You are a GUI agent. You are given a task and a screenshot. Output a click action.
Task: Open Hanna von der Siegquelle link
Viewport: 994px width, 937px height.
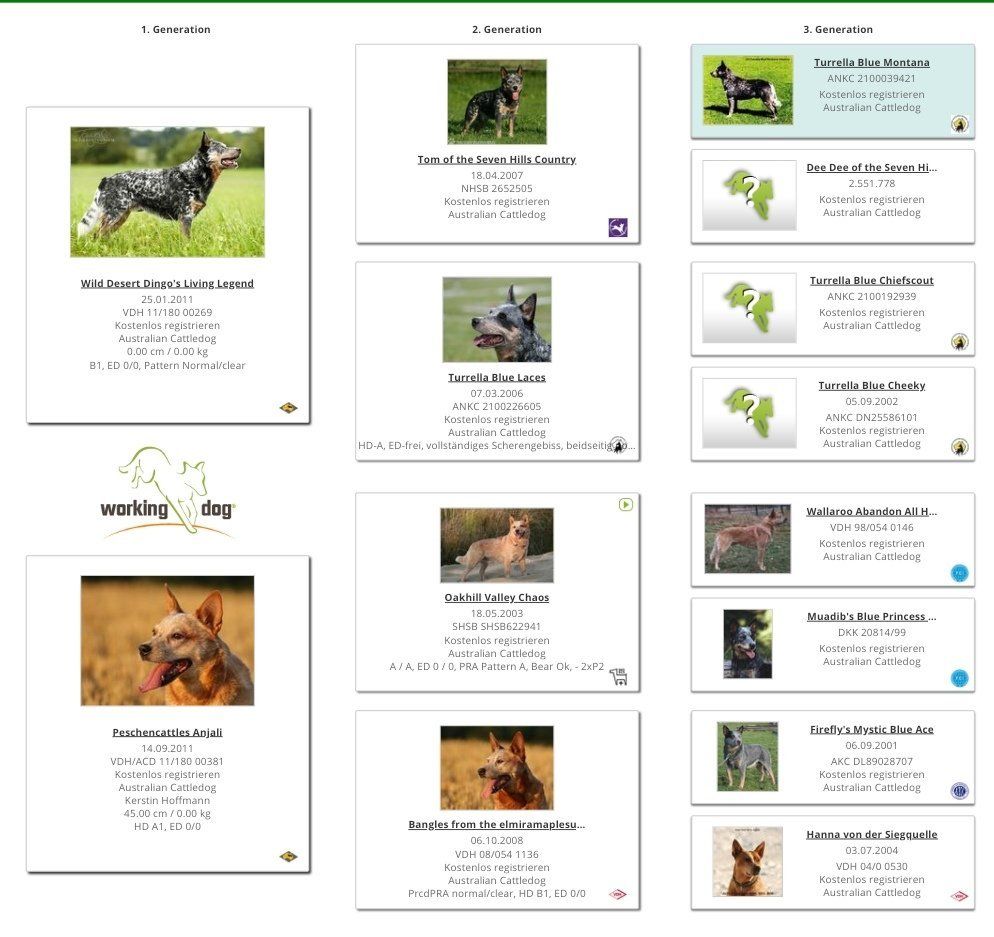(872, 834)
